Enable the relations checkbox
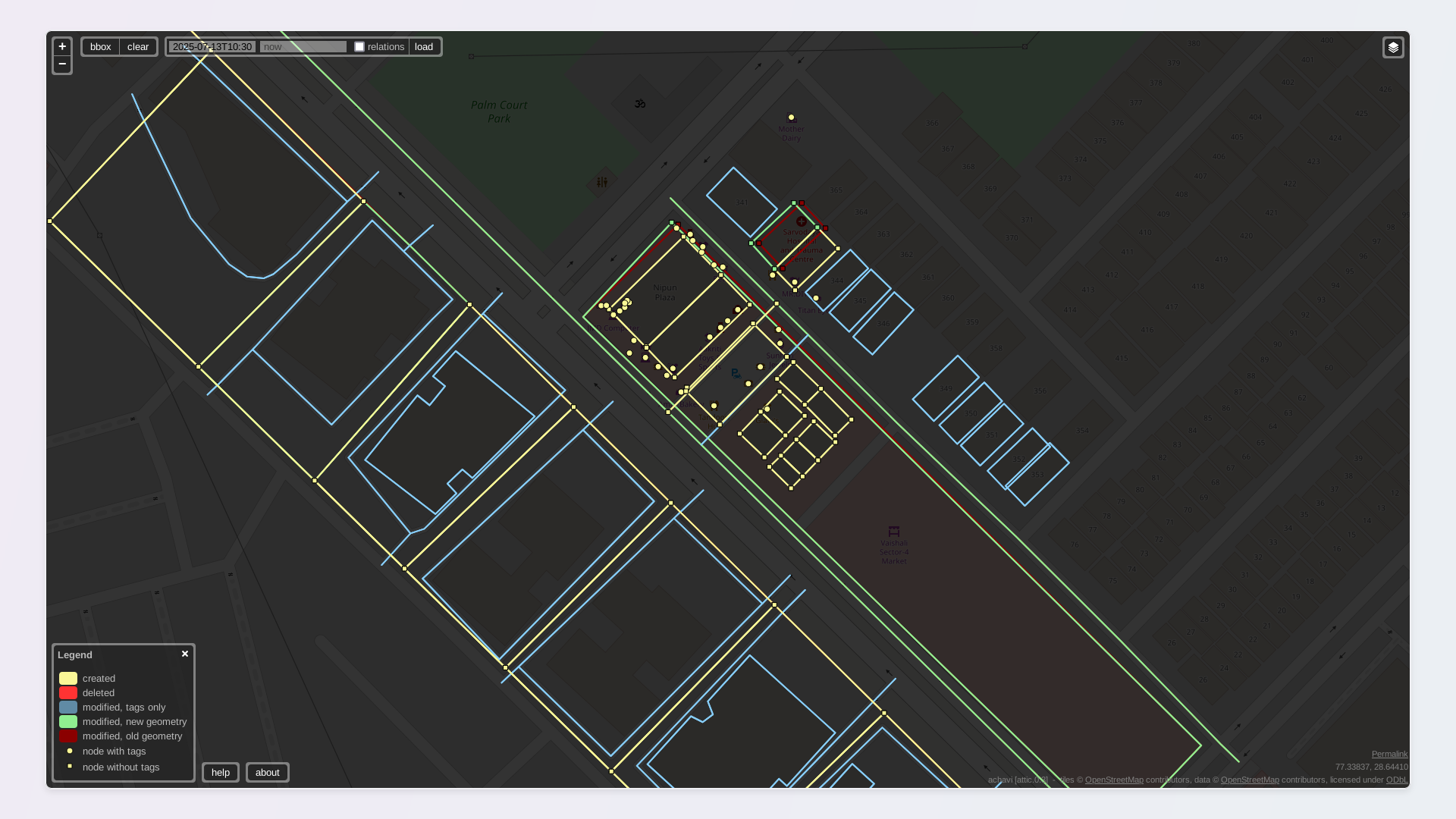This screenshot has height=819, width=1456. [359, 47]
